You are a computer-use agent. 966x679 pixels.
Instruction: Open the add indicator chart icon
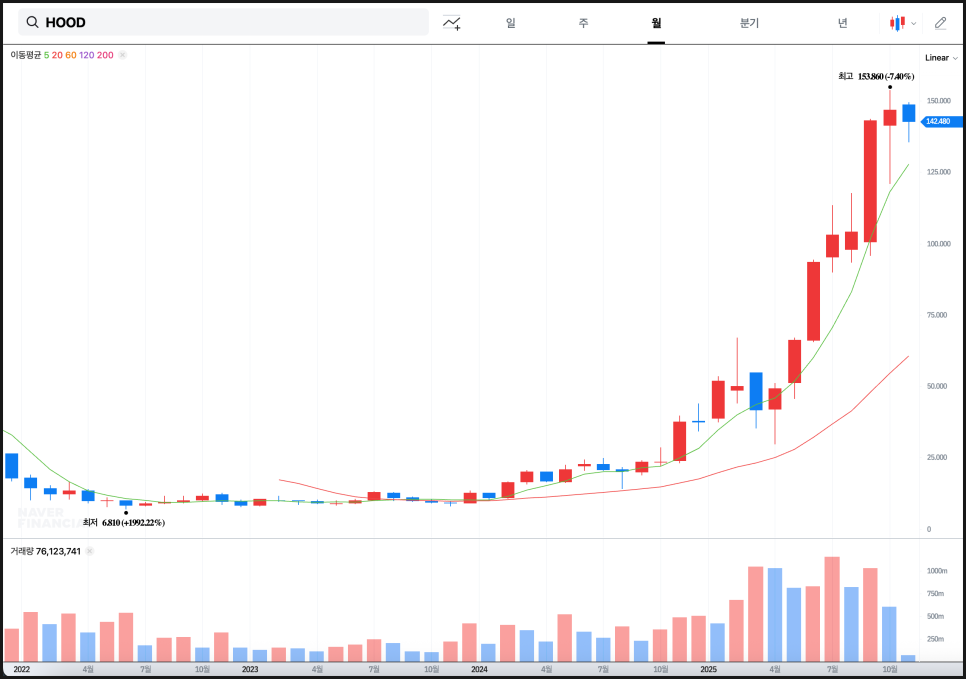[452, 22]
